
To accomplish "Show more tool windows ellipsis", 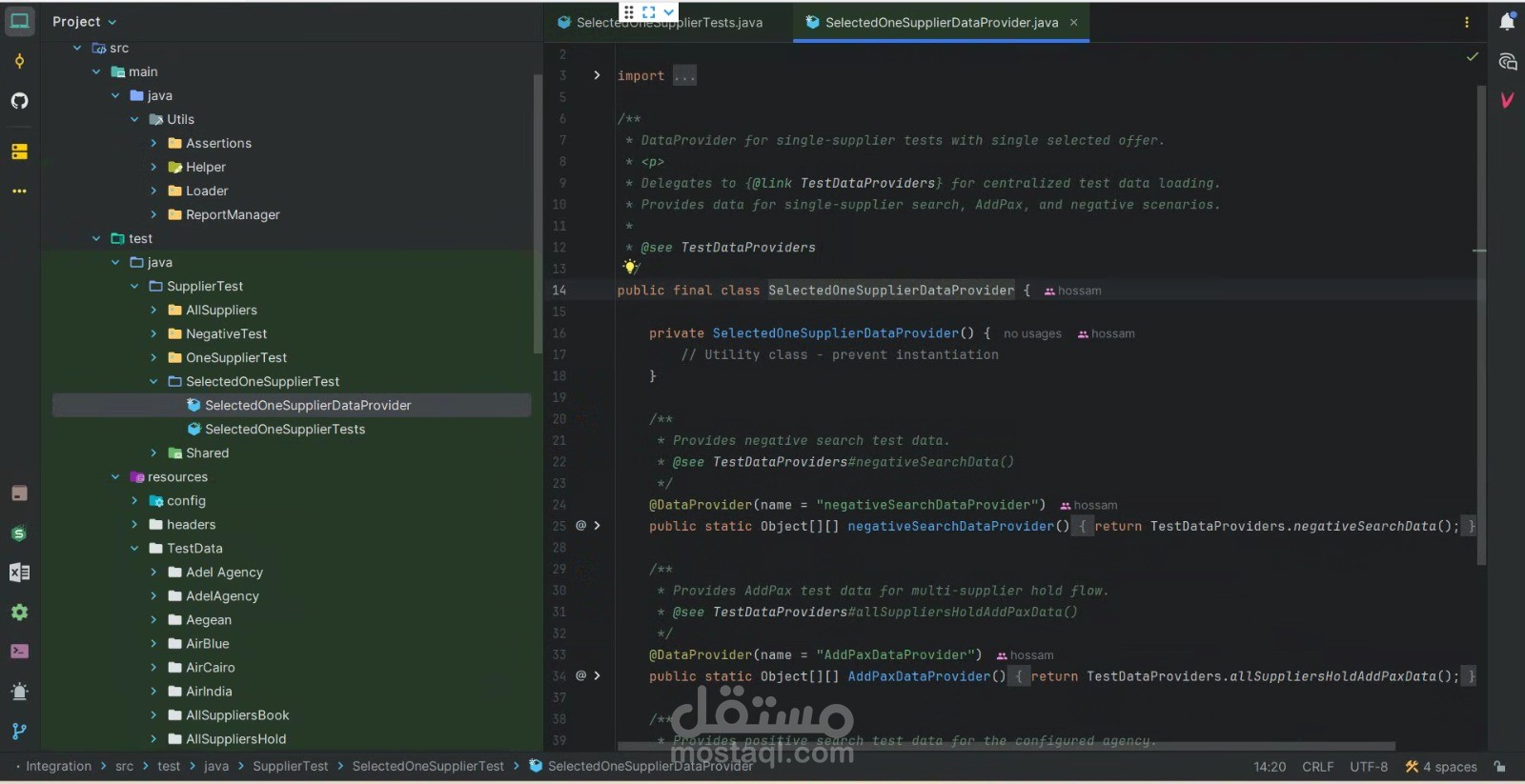I will pos(20,191).
